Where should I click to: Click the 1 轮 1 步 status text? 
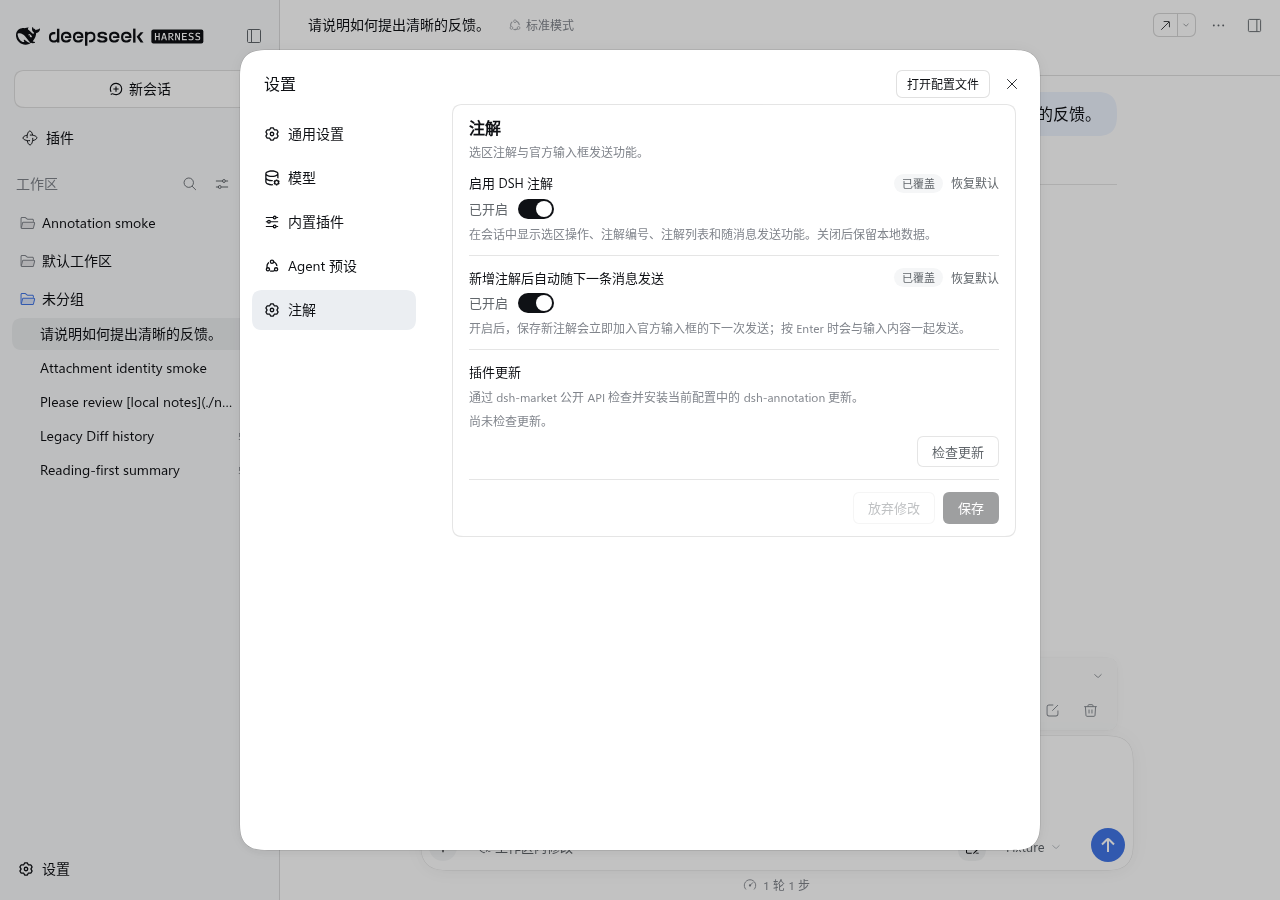(777, 885)
